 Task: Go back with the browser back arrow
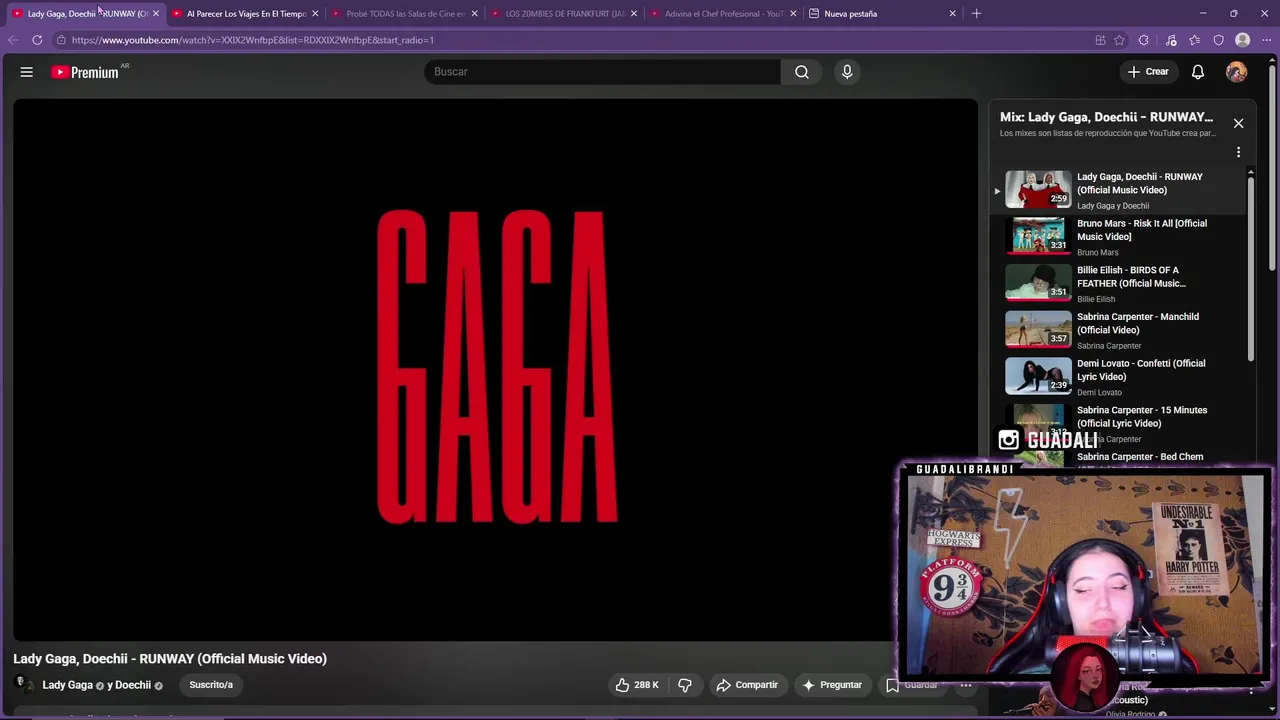click(12, 40)
